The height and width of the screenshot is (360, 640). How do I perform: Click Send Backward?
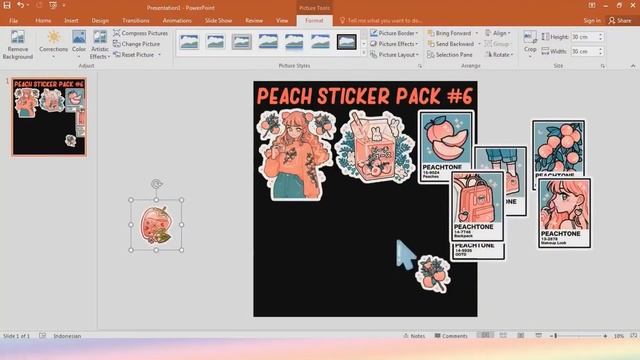click(451, 44)
